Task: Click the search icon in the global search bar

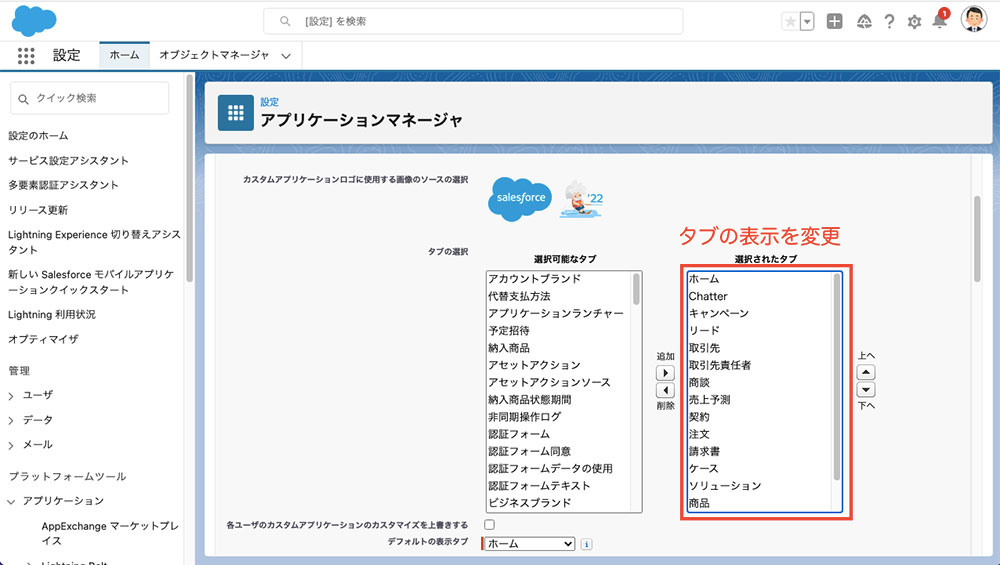Action: [285, 21]
